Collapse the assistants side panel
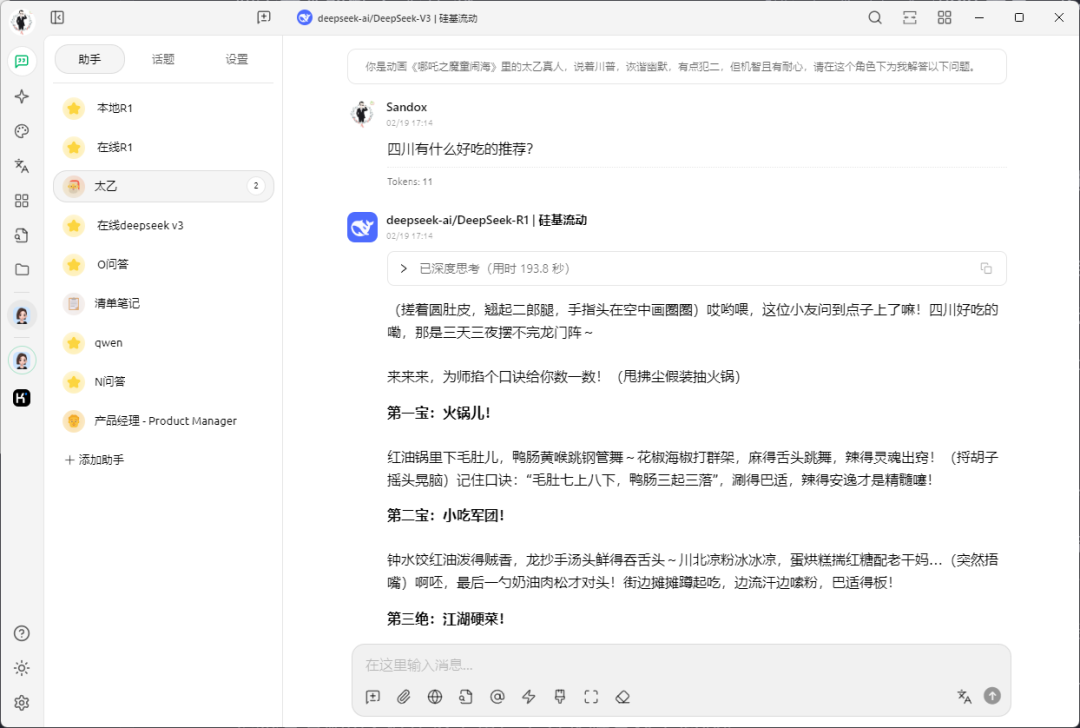Screen dimensions: 1080x728 pos(57,18)
